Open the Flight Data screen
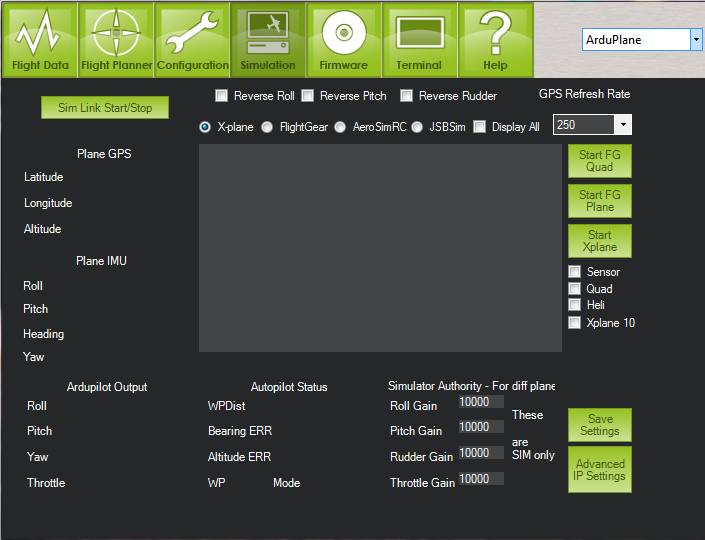Viewport: 705px width, 540px height. coord(41,39)
